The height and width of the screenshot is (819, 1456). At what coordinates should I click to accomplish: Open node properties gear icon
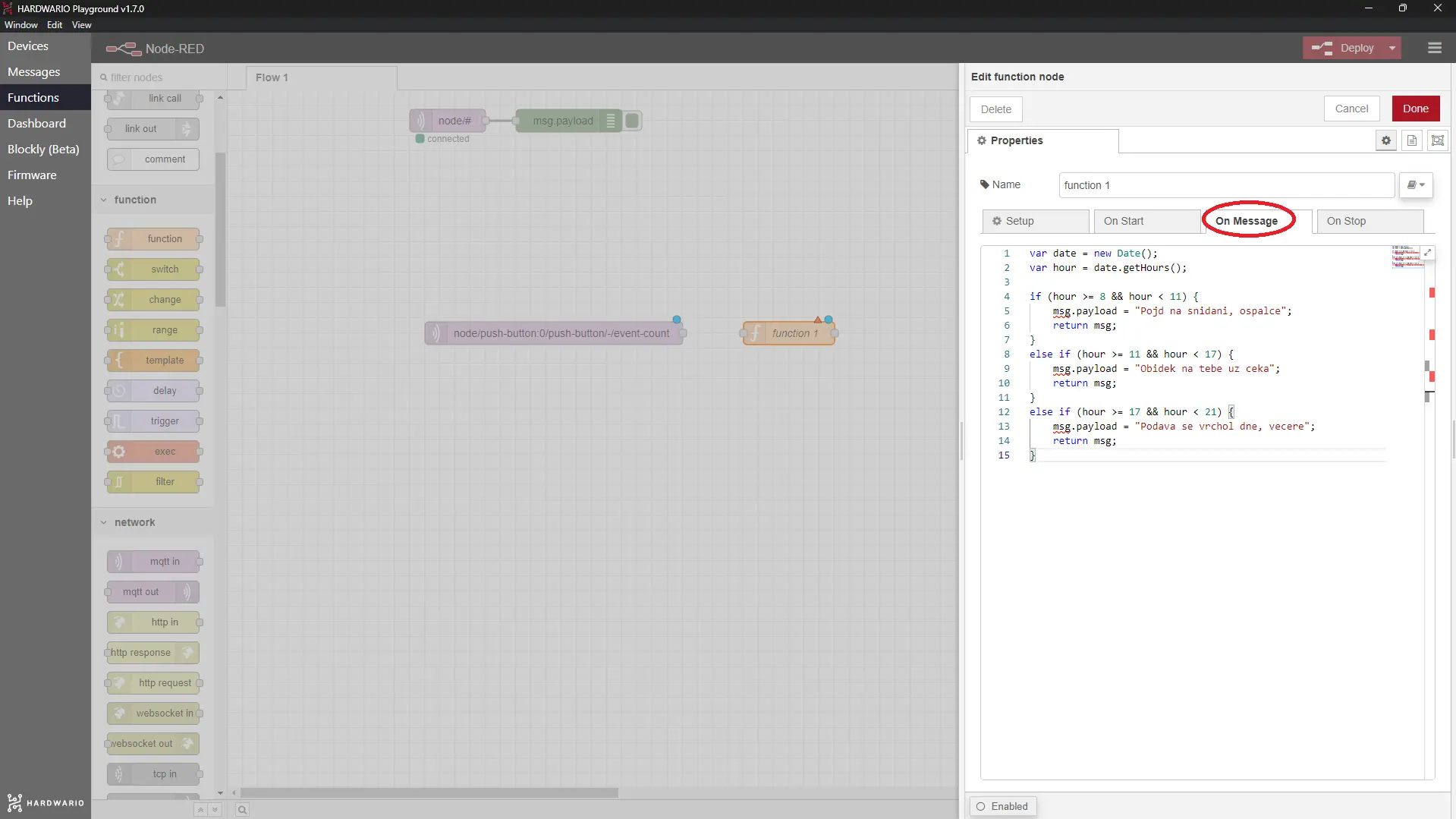tap(1385, 140)
